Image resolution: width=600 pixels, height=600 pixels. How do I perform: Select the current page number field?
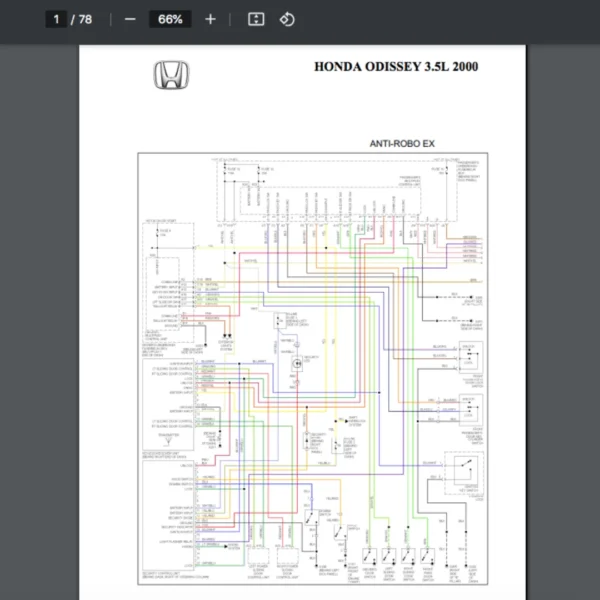click(56, 19)
